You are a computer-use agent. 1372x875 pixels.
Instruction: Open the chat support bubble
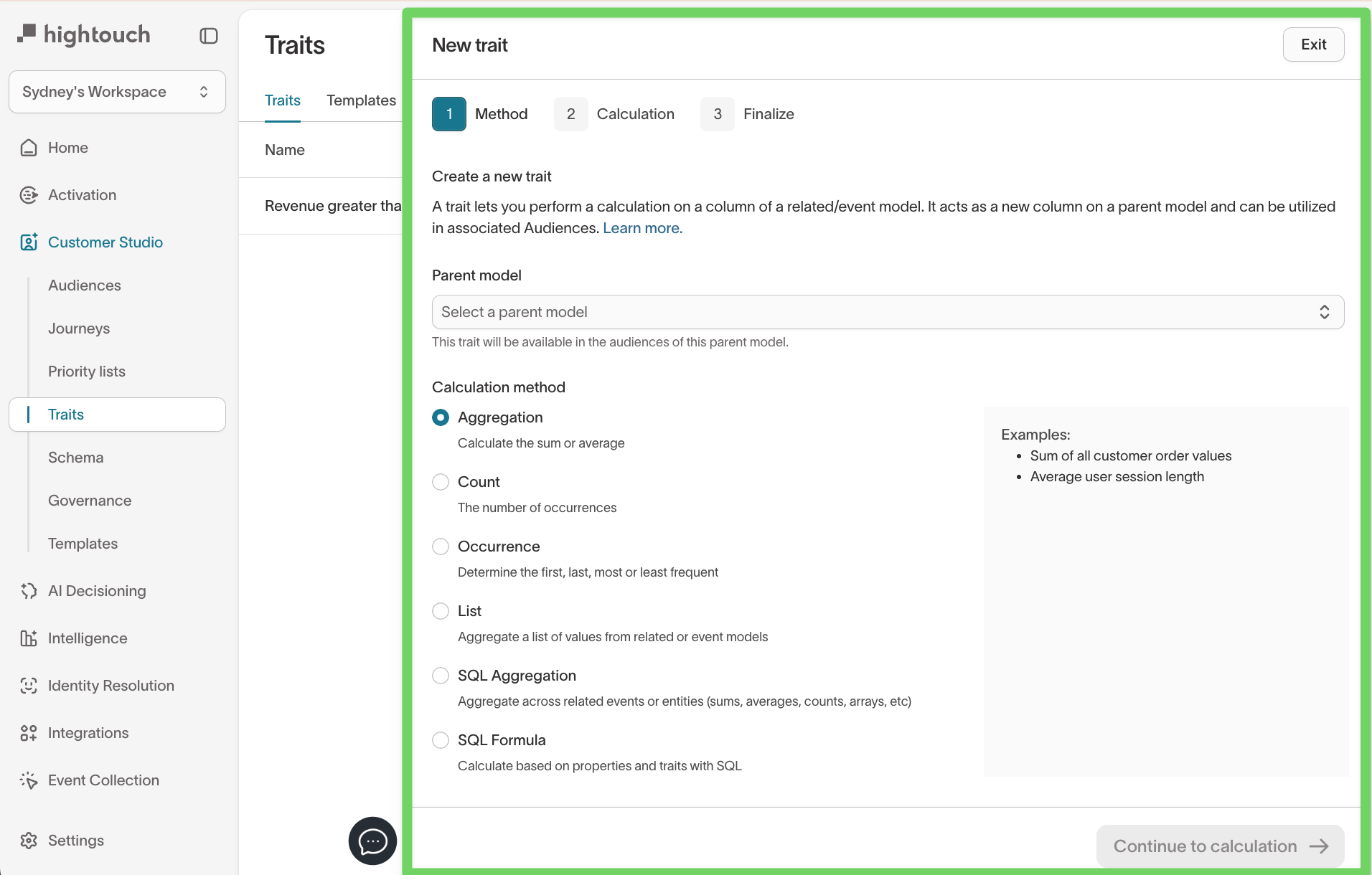coord(372,841)
